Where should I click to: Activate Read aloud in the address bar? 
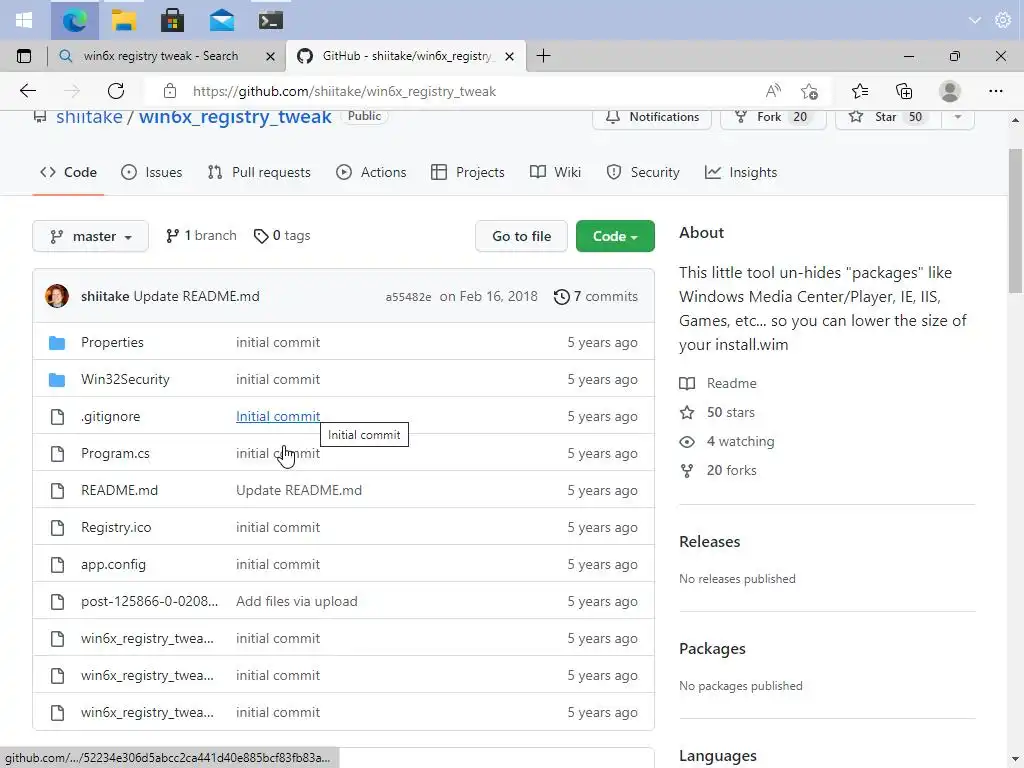773,91
